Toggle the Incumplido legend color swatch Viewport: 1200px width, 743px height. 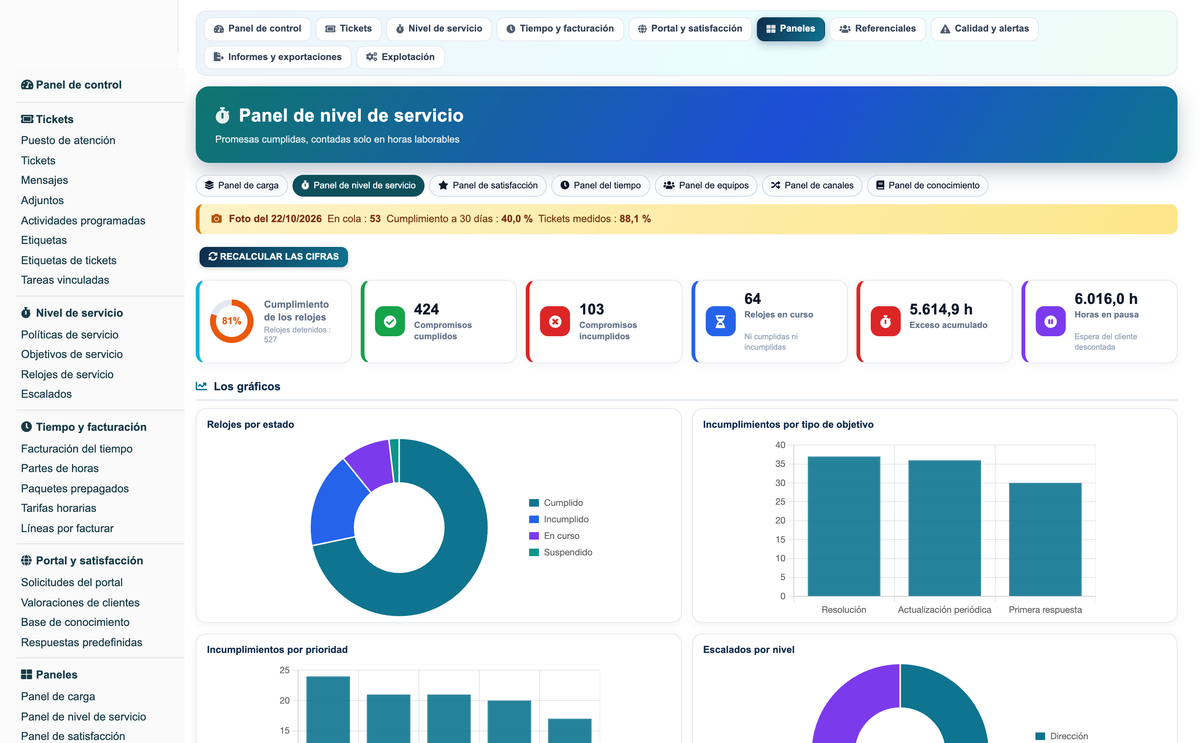(x=534, y=520)
